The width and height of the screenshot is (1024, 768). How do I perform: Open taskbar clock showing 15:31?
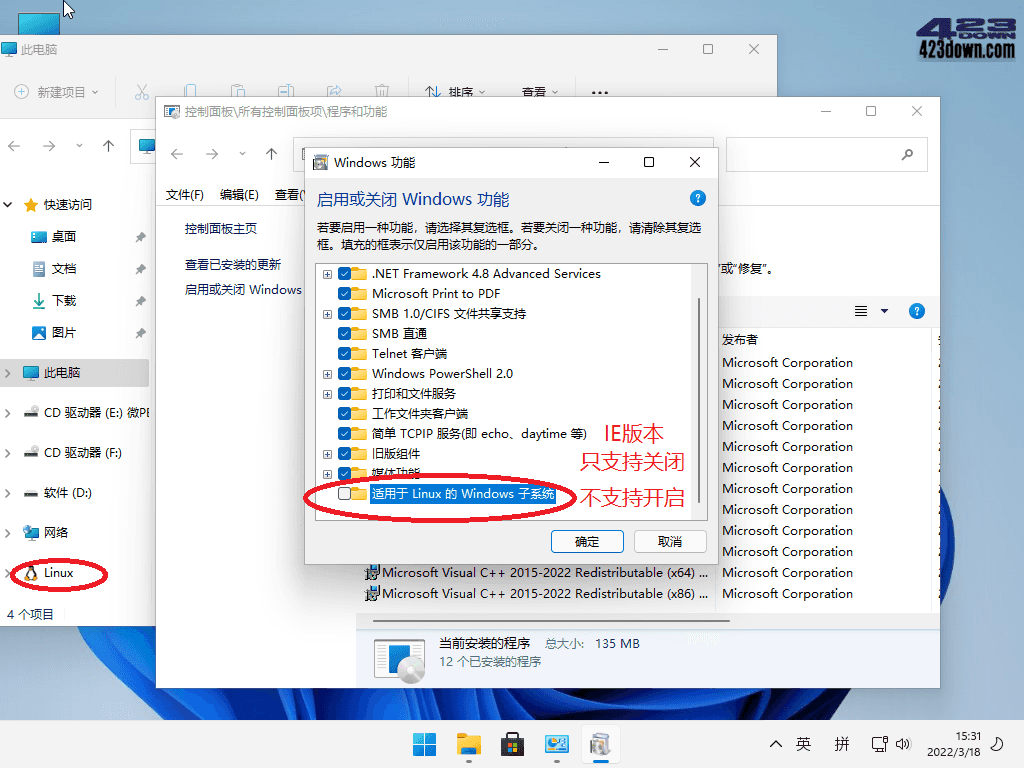point(954,744)
